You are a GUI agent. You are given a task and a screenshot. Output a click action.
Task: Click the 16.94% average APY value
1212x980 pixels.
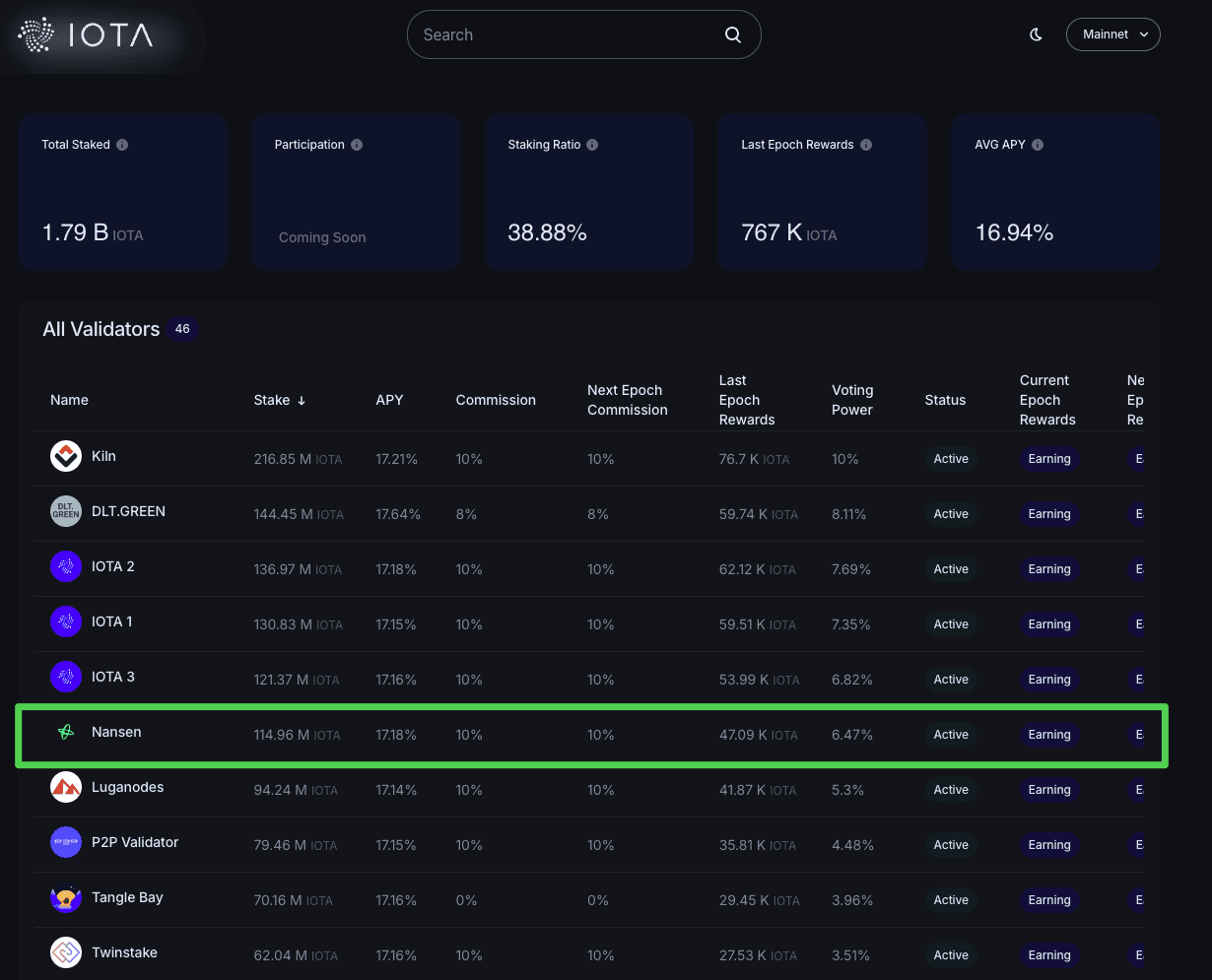[1014, 233]
